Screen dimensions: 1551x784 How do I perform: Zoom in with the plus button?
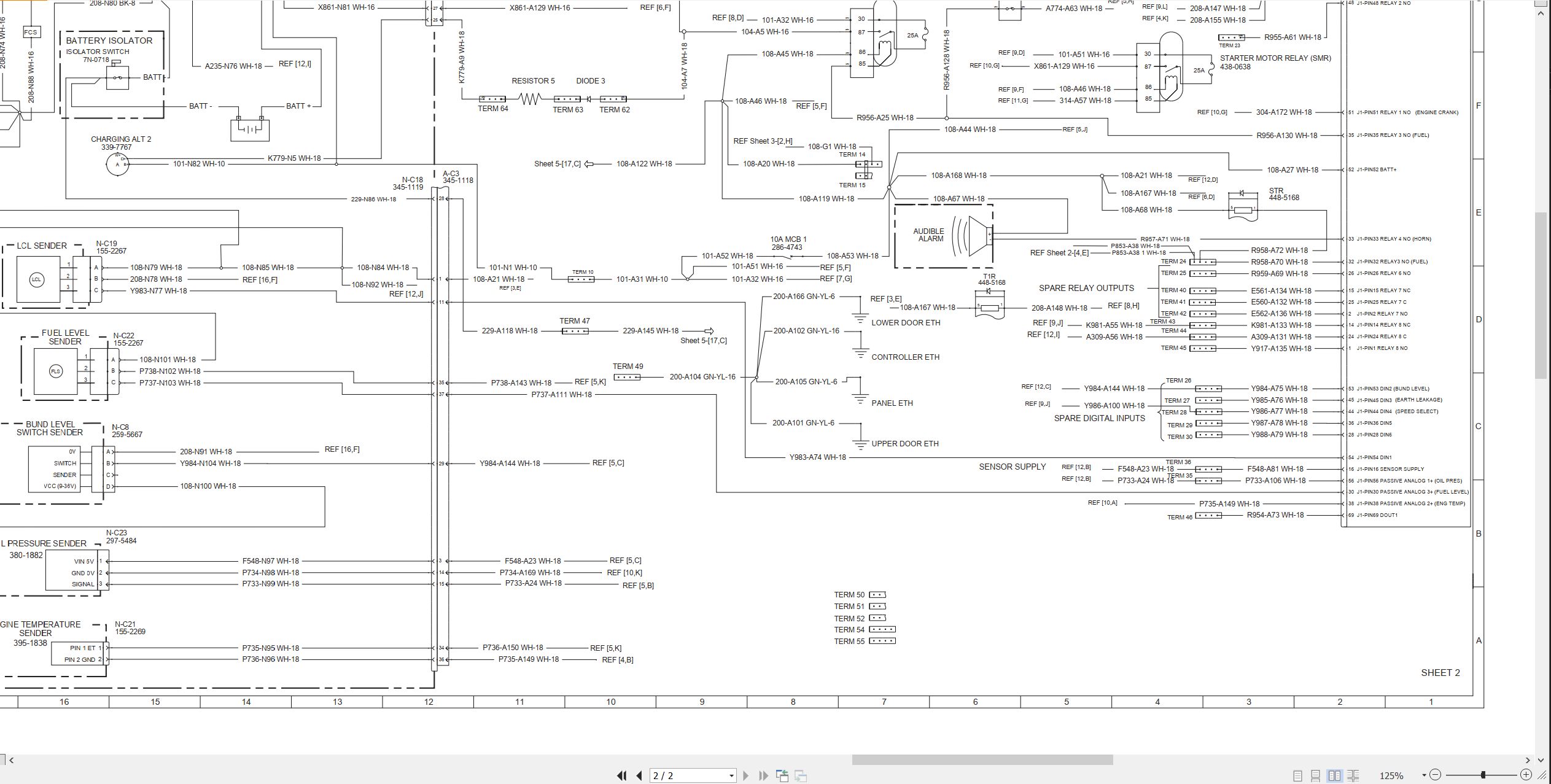1526,775
